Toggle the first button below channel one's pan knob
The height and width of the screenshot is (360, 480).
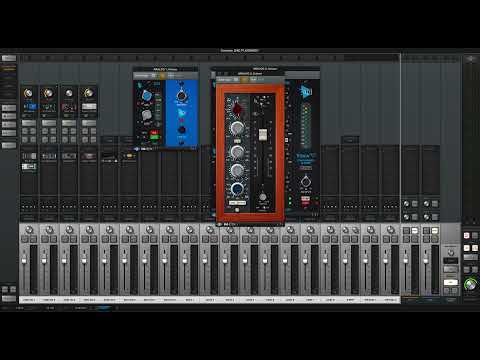25,239
